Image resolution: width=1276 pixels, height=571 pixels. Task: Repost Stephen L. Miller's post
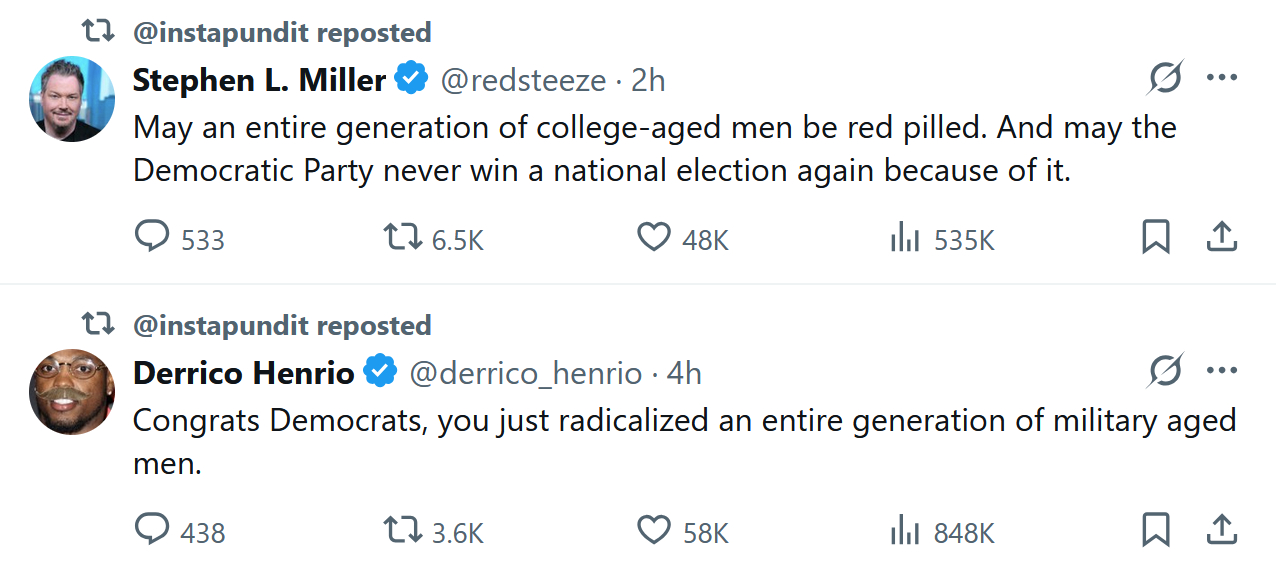click(x=402, y=237)
